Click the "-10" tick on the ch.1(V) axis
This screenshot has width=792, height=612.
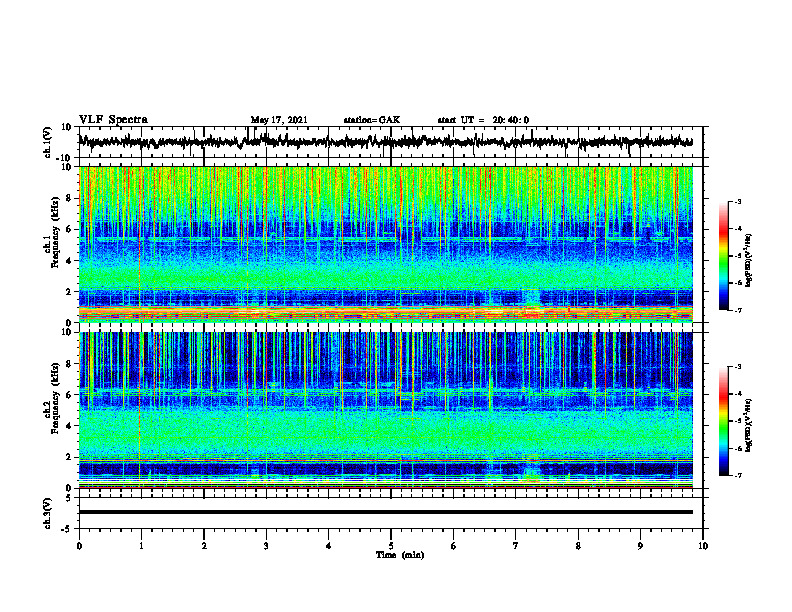point(65,158)
